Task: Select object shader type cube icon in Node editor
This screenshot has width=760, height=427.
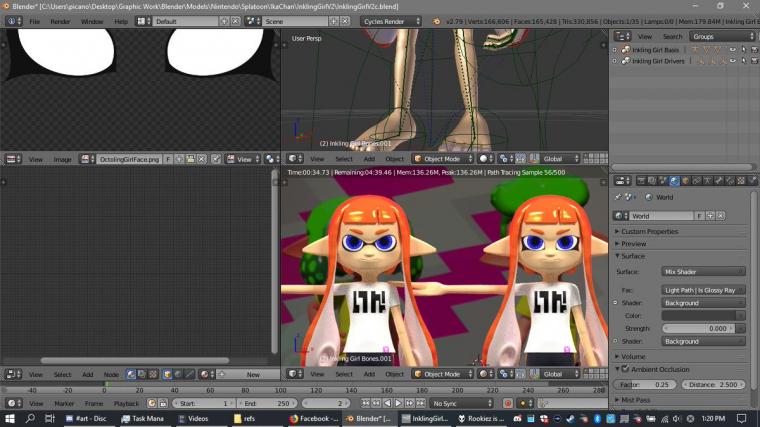Action: [167, 374]
